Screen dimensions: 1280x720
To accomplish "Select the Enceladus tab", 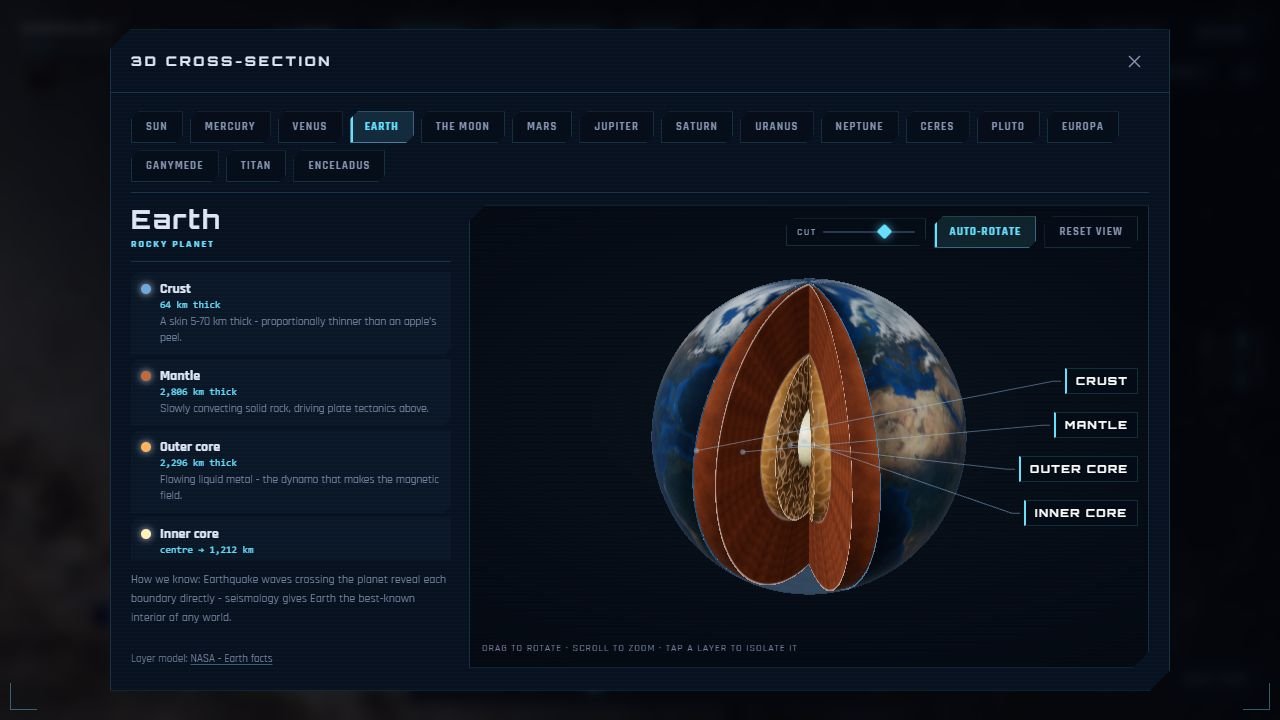I will coord(339,165).
